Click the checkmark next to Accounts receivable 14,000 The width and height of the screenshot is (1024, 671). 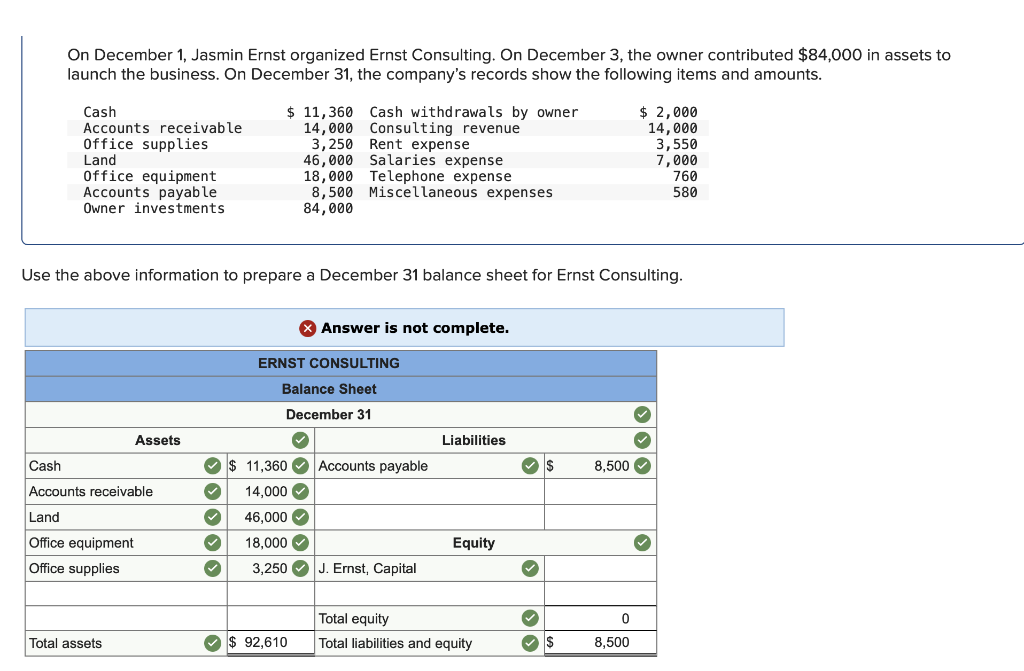click(x=301, y=491)
